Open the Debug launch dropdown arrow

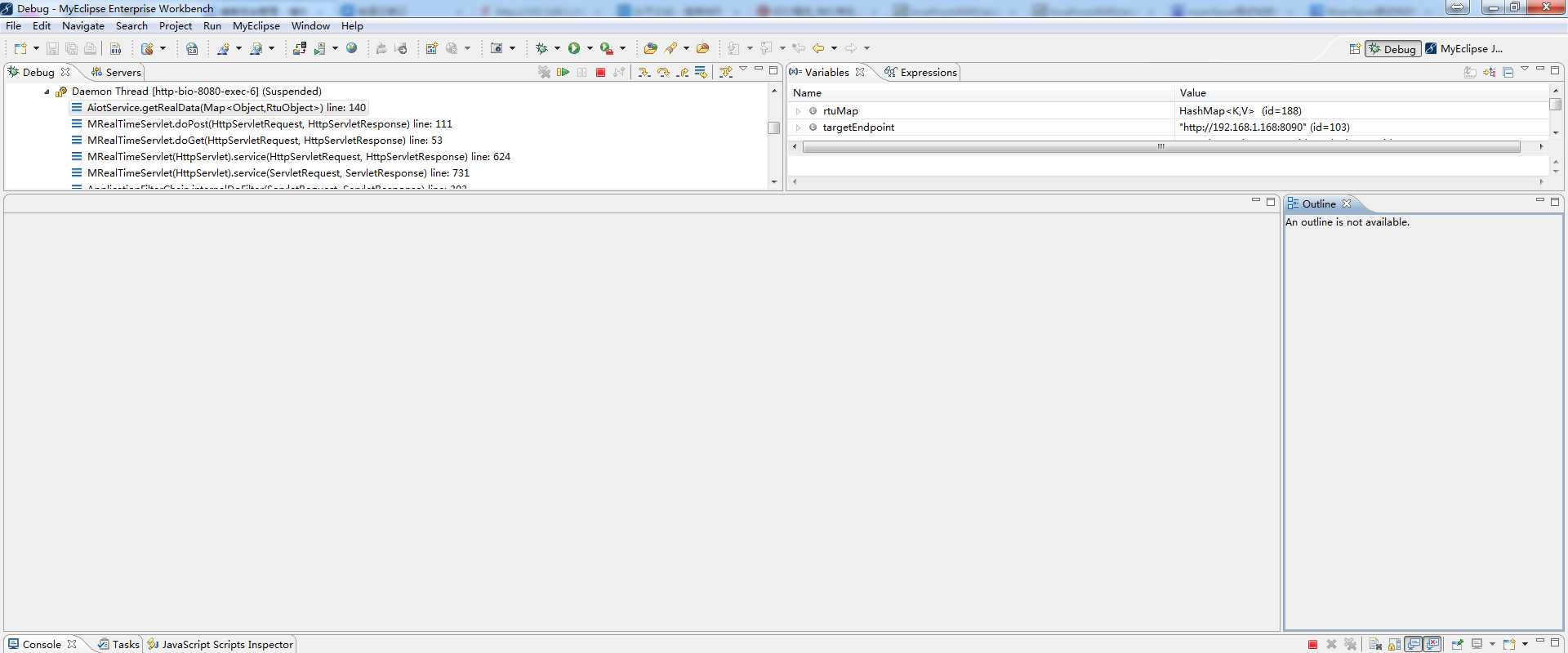pyautogui.click(x=557, y=49)
